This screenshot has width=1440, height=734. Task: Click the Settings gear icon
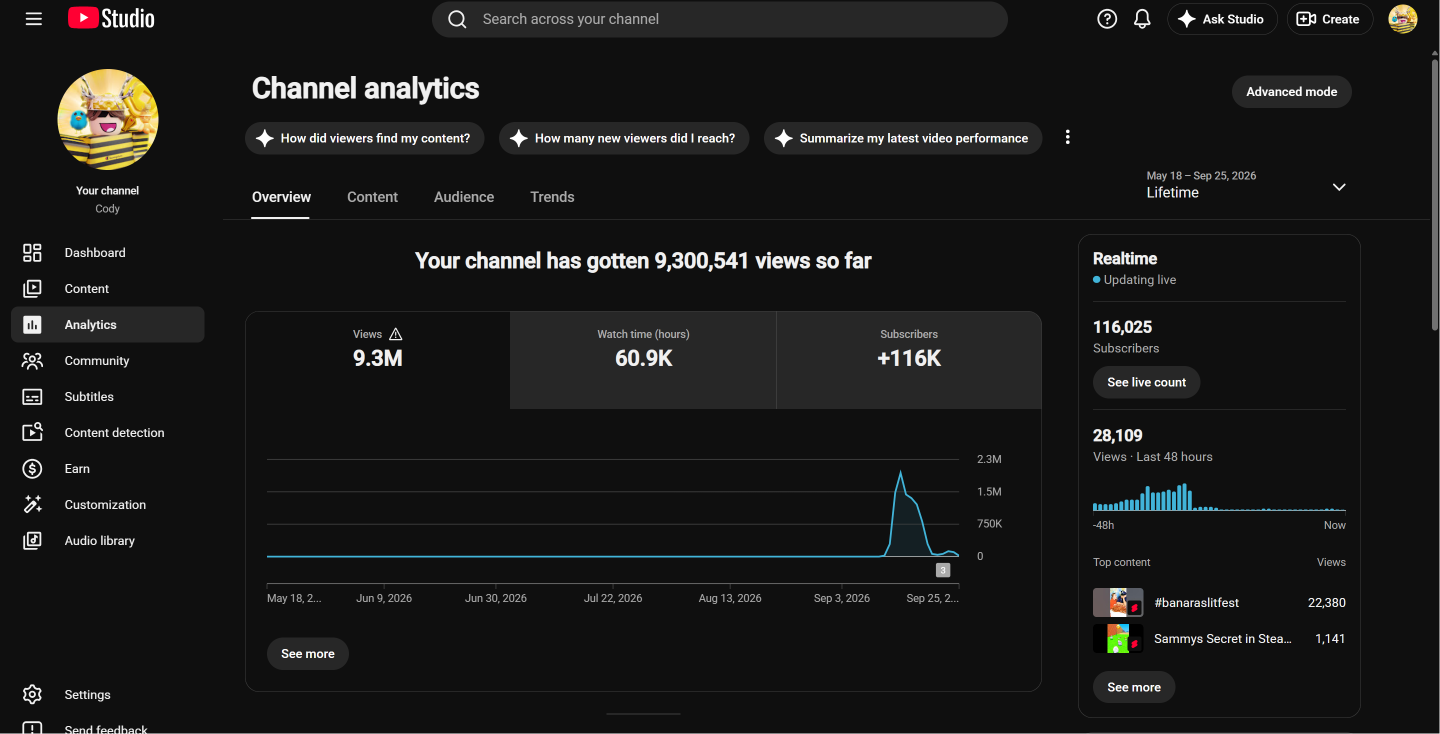[x=32, y=695]
